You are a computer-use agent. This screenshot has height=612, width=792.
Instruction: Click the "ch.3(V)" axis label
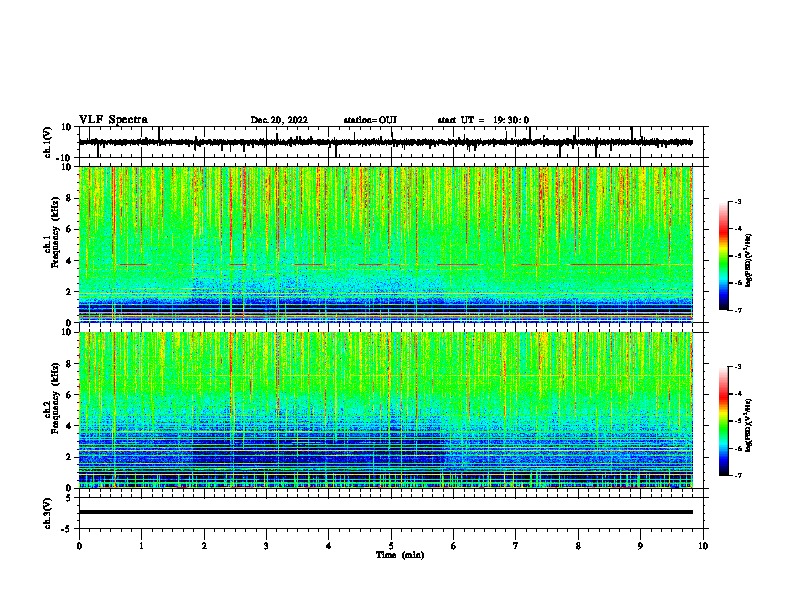[x=48, y=514]
